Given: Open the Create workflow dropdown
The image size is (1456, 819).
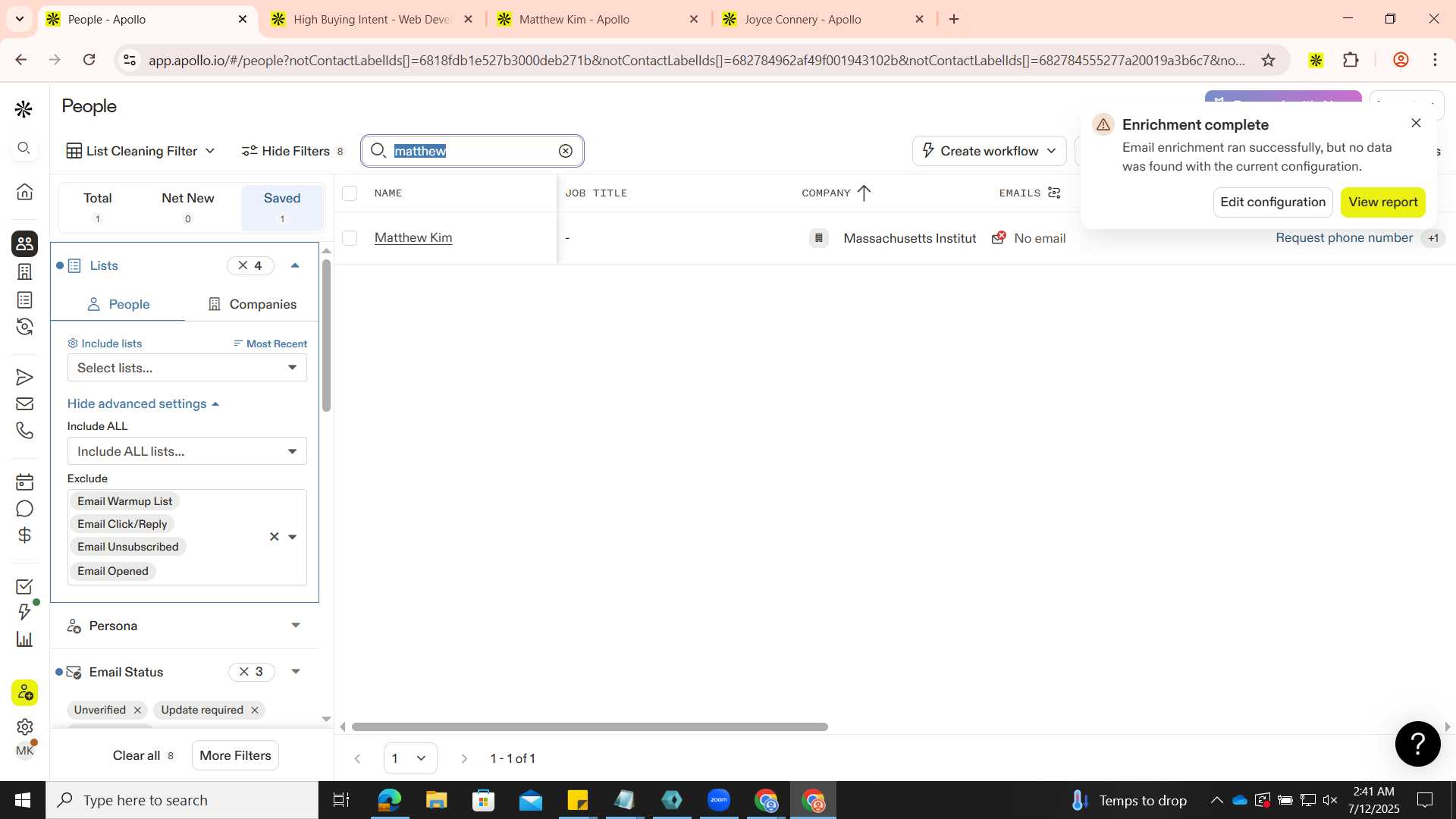Looking at the screenshot, I should [x=989, y=151].
